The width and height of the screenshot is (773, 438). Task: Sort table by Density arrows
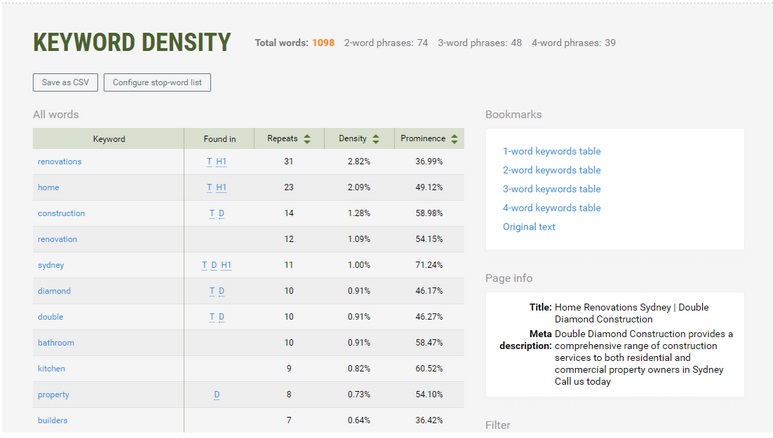click(x=376, y=139)
